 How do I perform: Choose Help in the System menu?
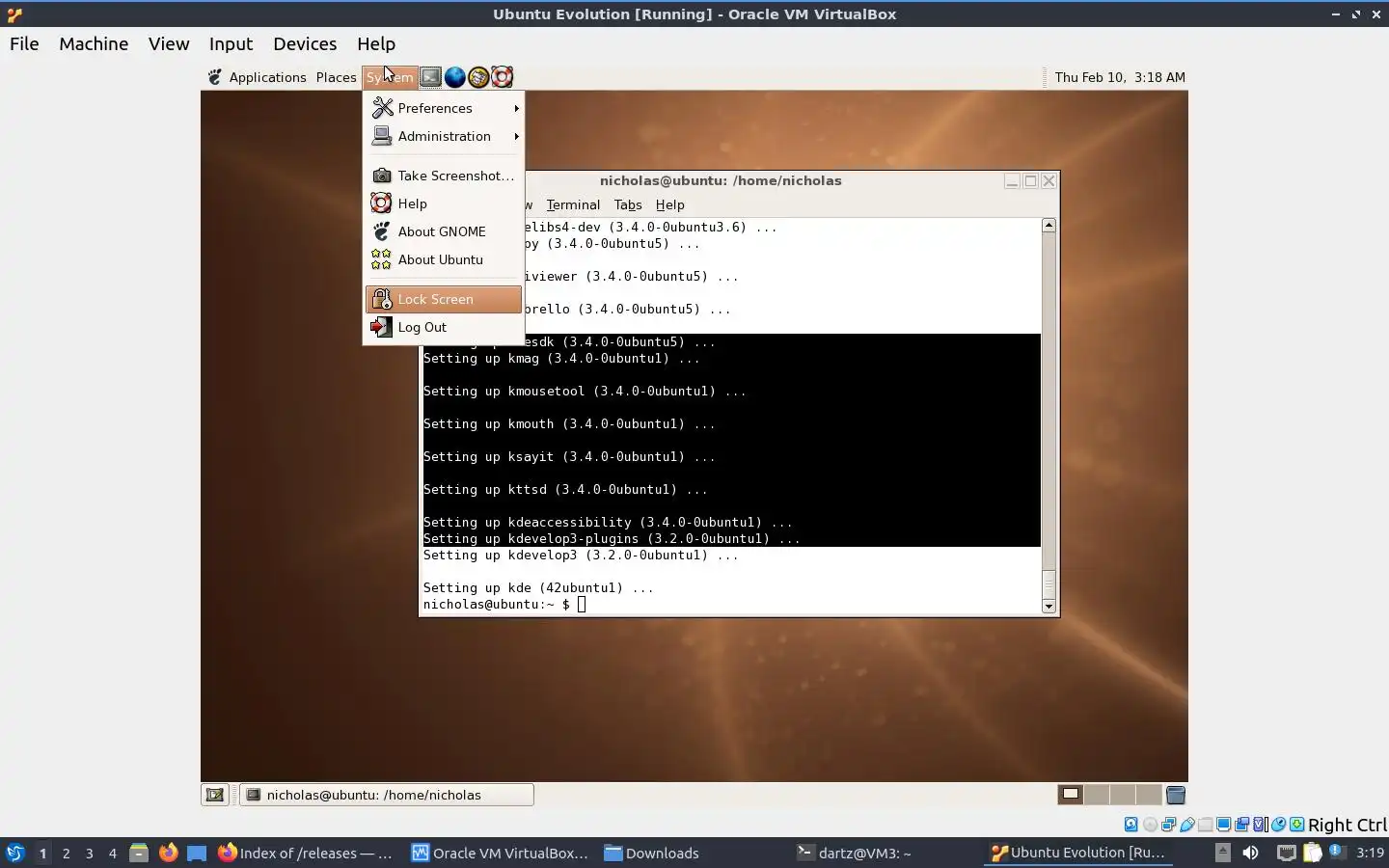445,203
